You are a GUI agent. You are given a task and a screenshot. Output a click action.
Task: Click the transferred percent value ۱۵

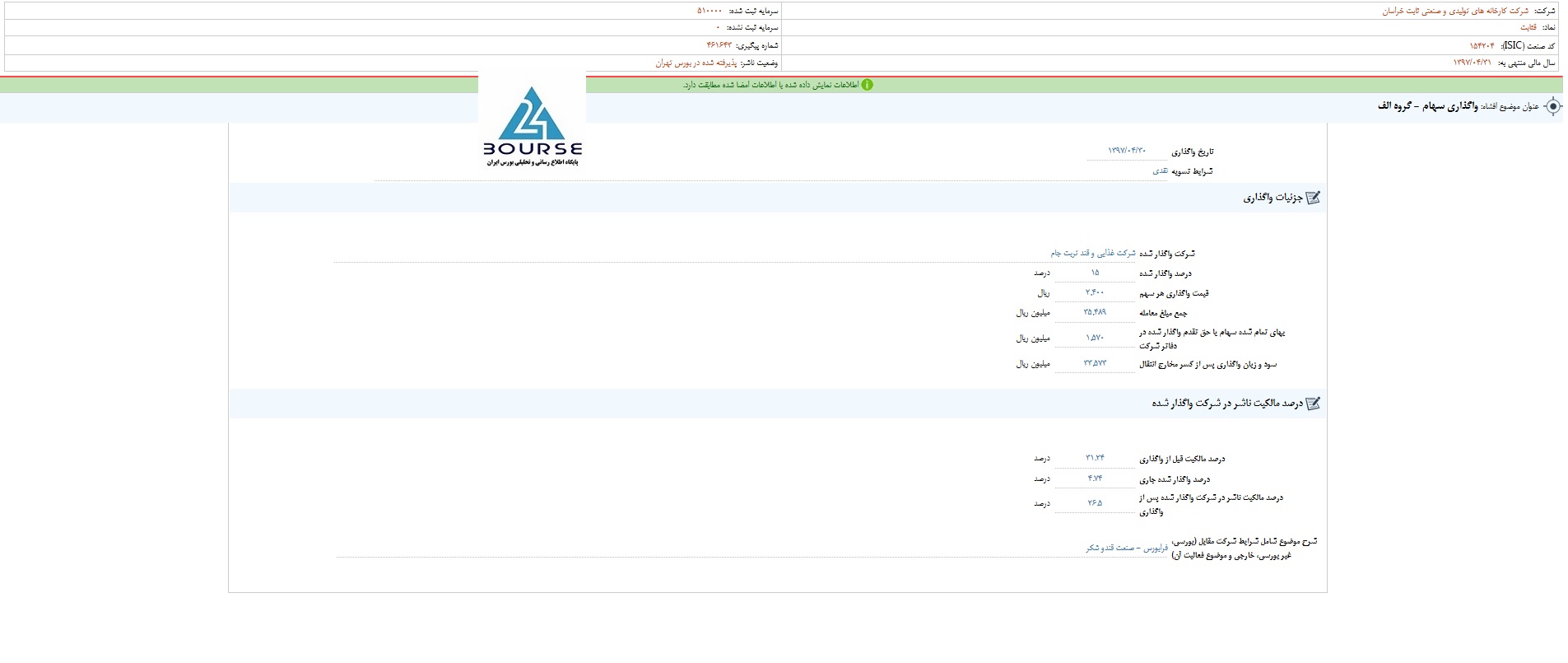1095,273
